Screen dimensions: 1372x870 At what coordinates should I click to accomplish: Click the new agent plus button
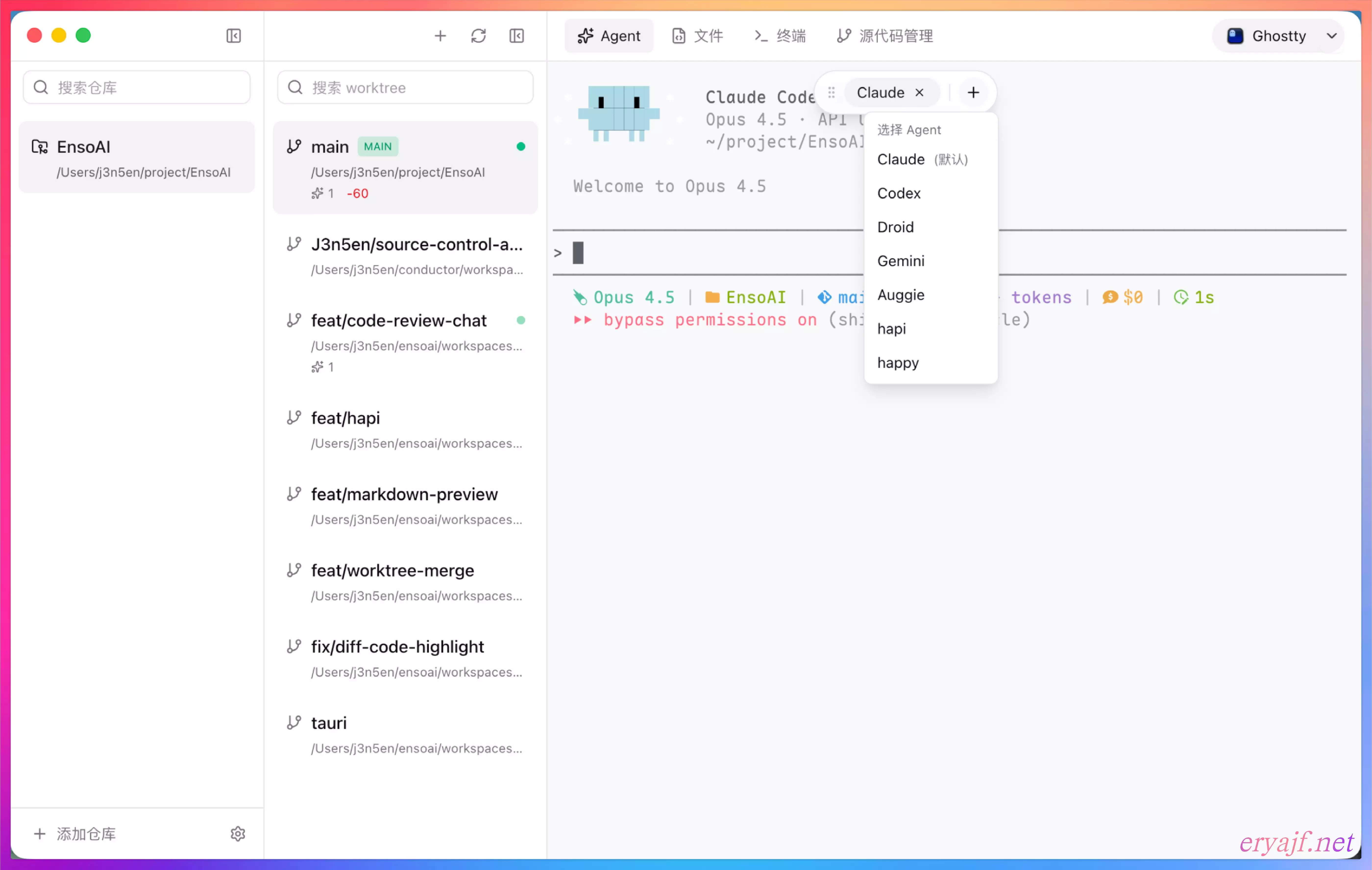(973, 92)
